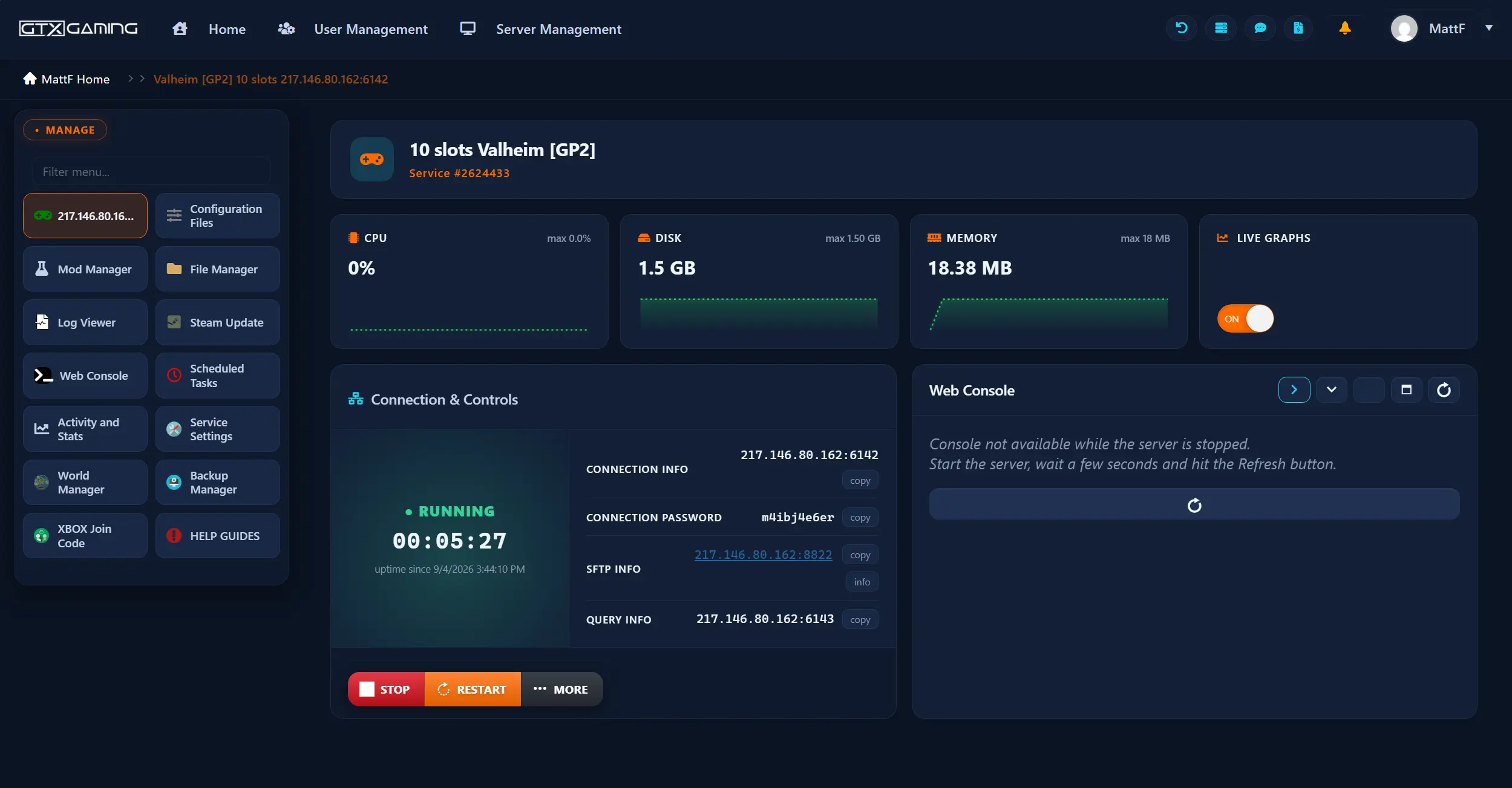1512x788 pixels.
Task: Open the notifications bell
Action: [x=1344, y=28]
